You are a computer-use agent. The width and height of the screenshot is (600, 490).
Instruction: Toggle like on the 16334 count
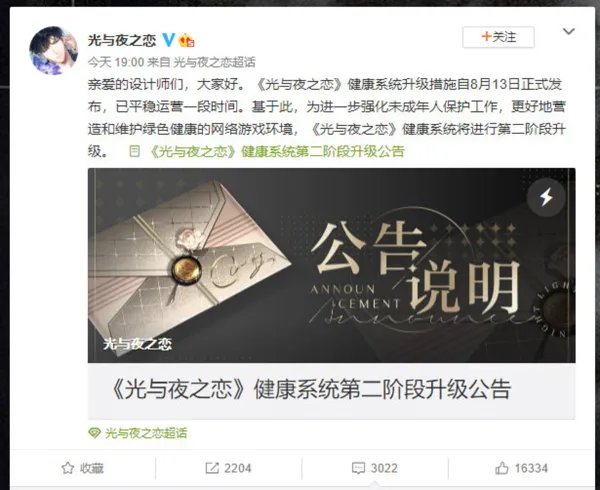(x=531, y=468)
